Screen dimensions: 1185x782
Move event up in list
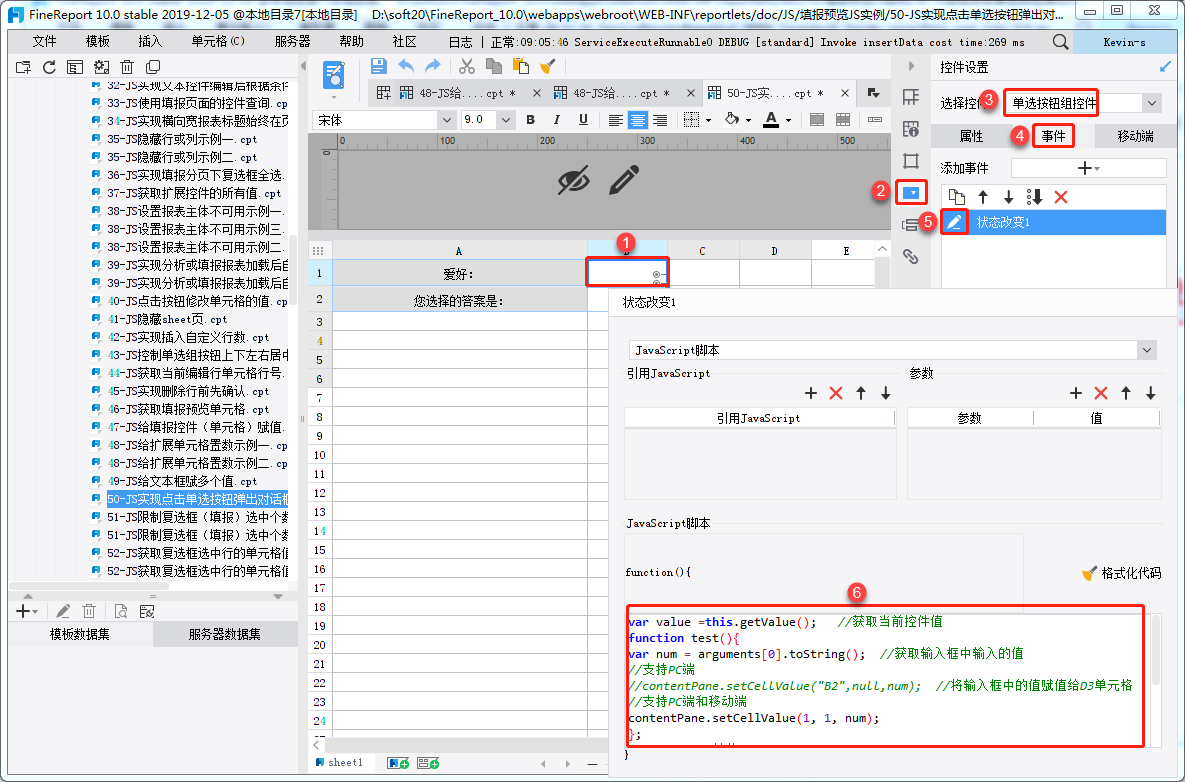[x=982, y=197]
